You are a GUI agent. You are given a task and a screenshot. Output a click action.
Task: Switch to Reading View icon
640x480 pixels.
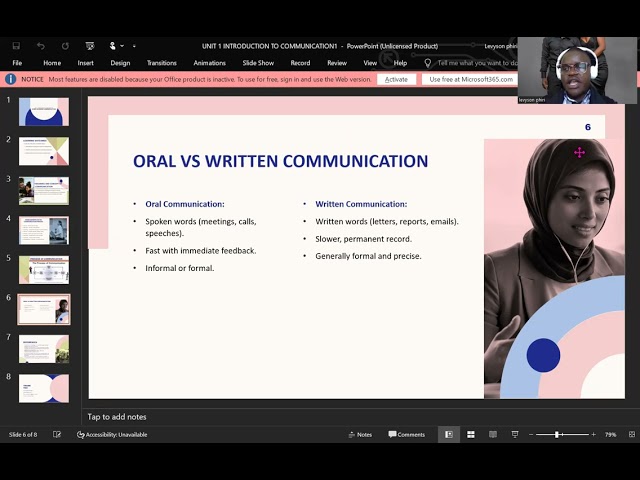[493, 435]
